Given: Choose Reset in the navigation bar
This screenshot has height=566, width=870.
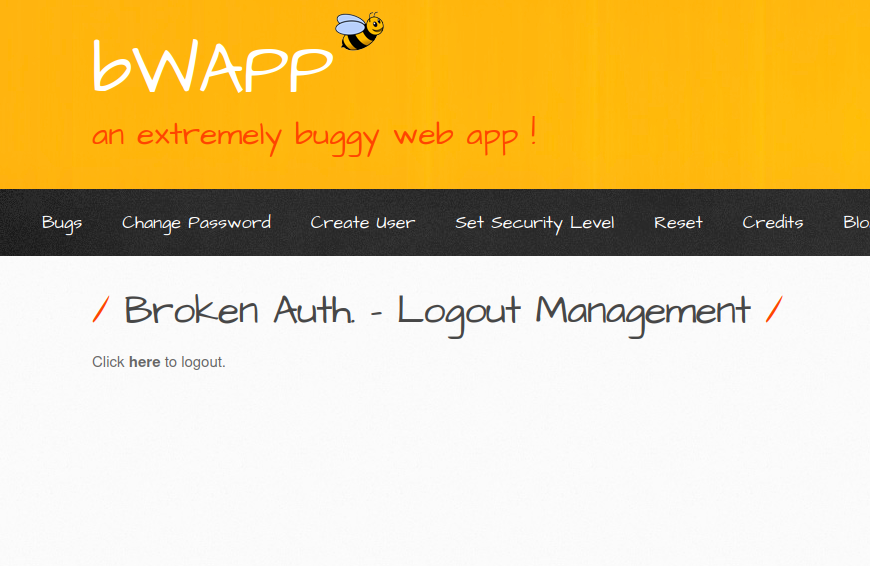Looking at the screenshot, I should point(679,223).
